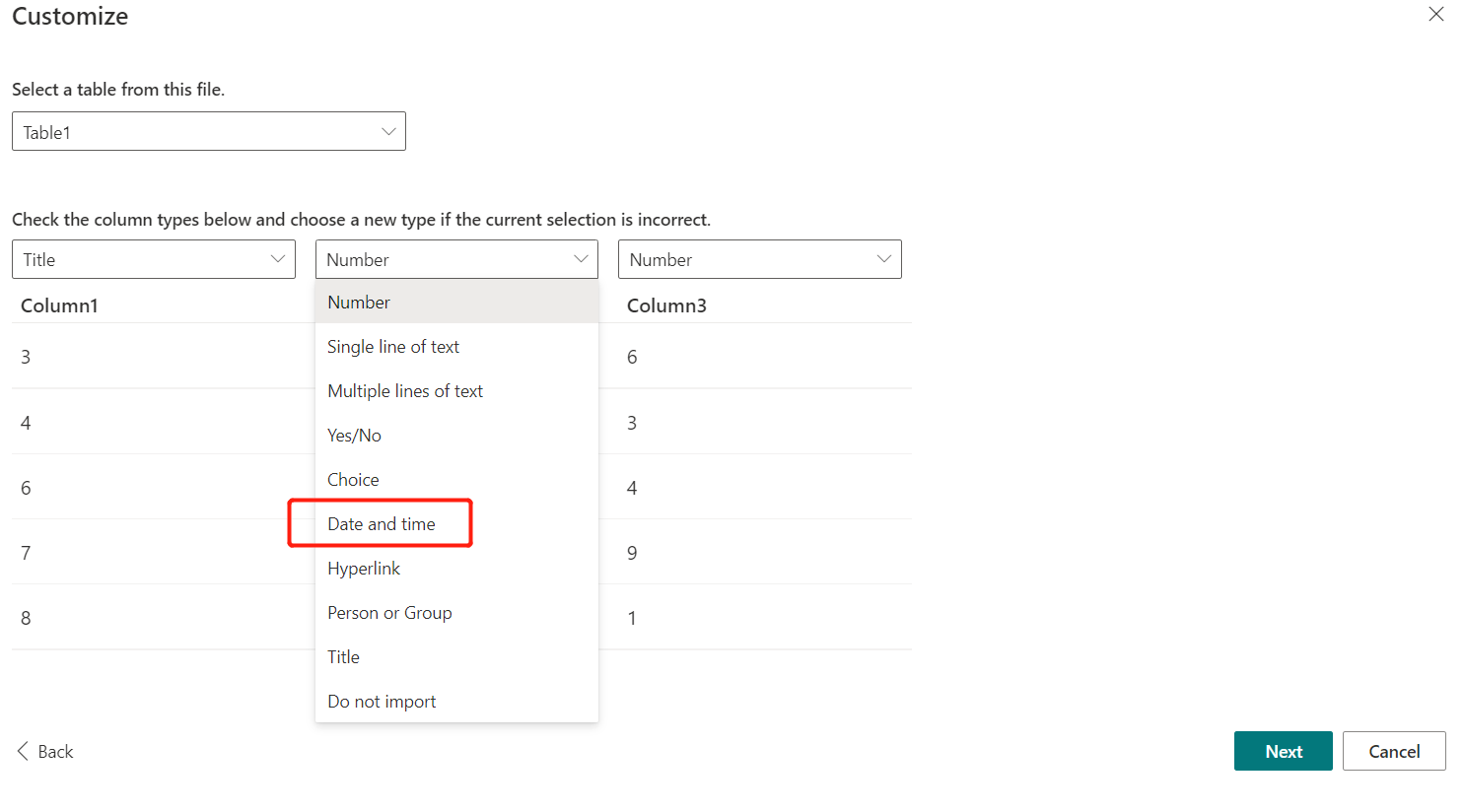Click the Cancel button
The image size is (1464, 812).
[1394, 751]
